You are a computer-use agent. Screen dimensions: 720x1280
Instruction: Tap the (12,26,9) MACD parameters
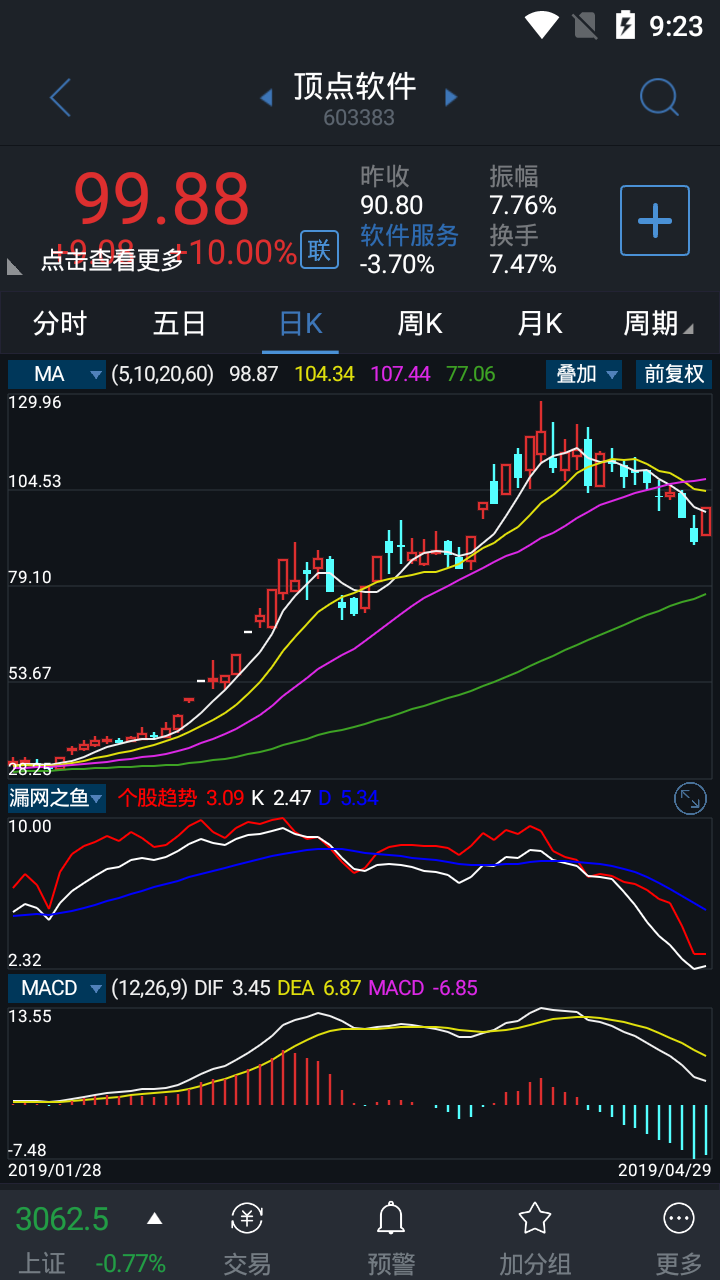pyautogui.click(x=150, y=988)
